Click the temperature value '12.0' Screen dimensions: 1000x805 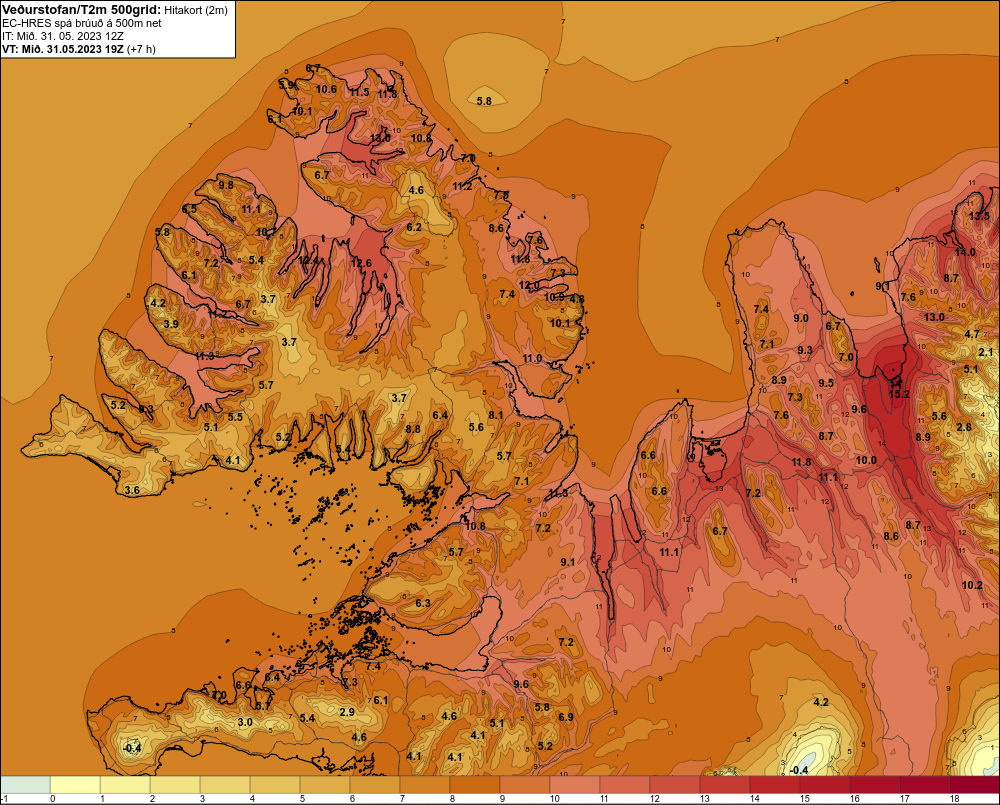tap(529, 284)
